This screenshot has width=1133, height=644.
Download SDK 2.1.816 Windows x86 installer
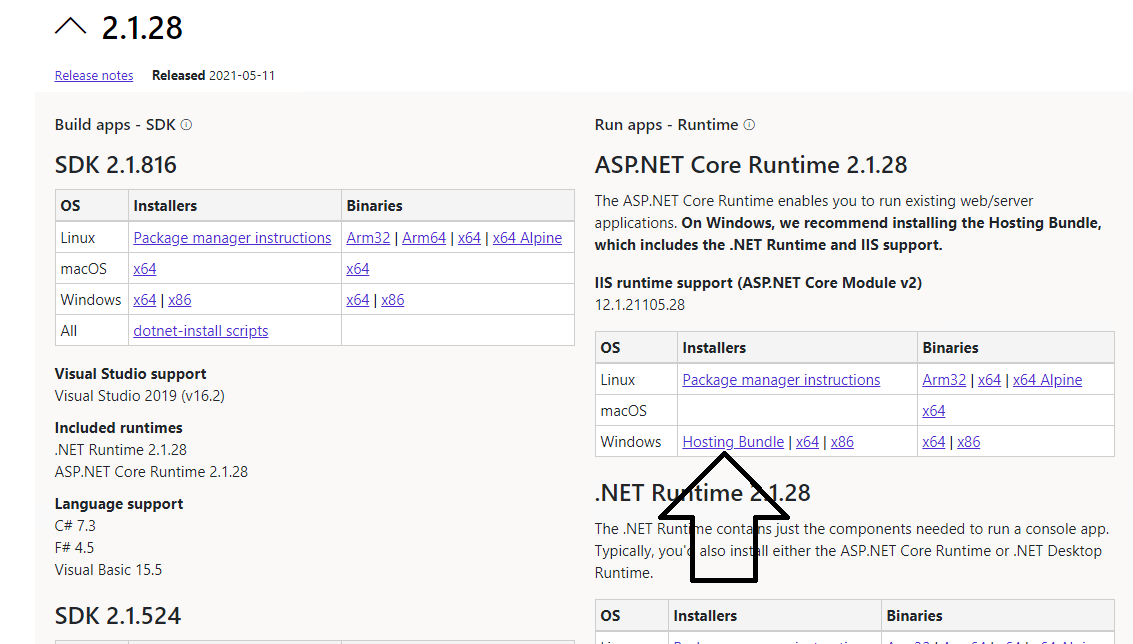pos(180,300)
